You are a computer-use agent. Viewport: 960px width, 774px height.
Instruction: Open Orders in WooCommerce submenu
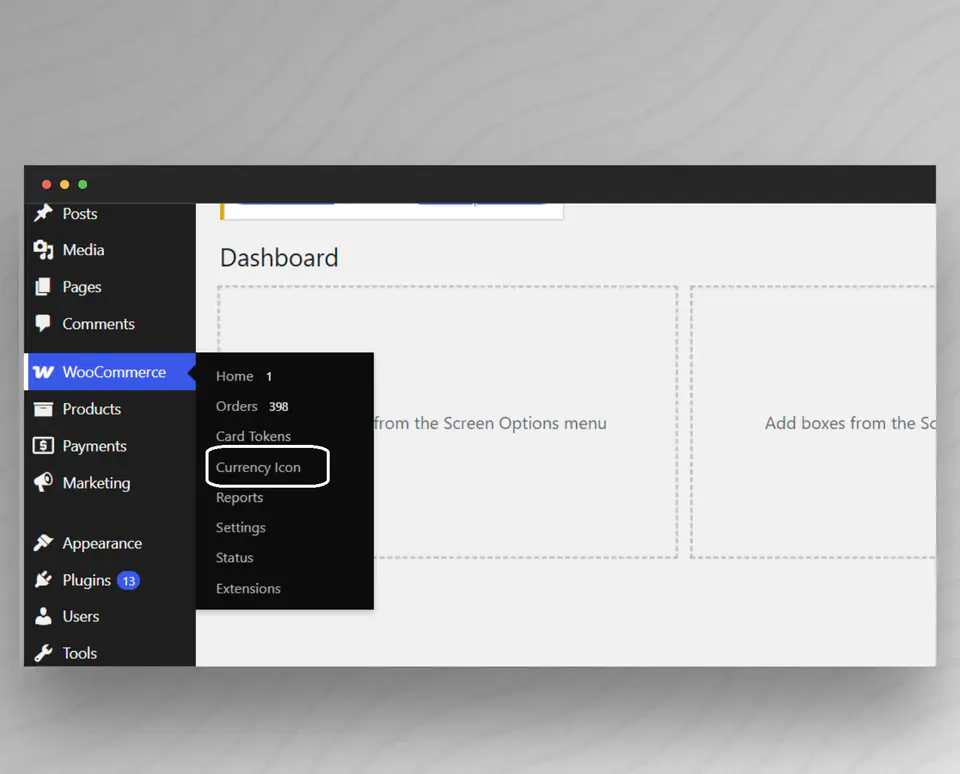pyautogui.click(x=237, y=406)
